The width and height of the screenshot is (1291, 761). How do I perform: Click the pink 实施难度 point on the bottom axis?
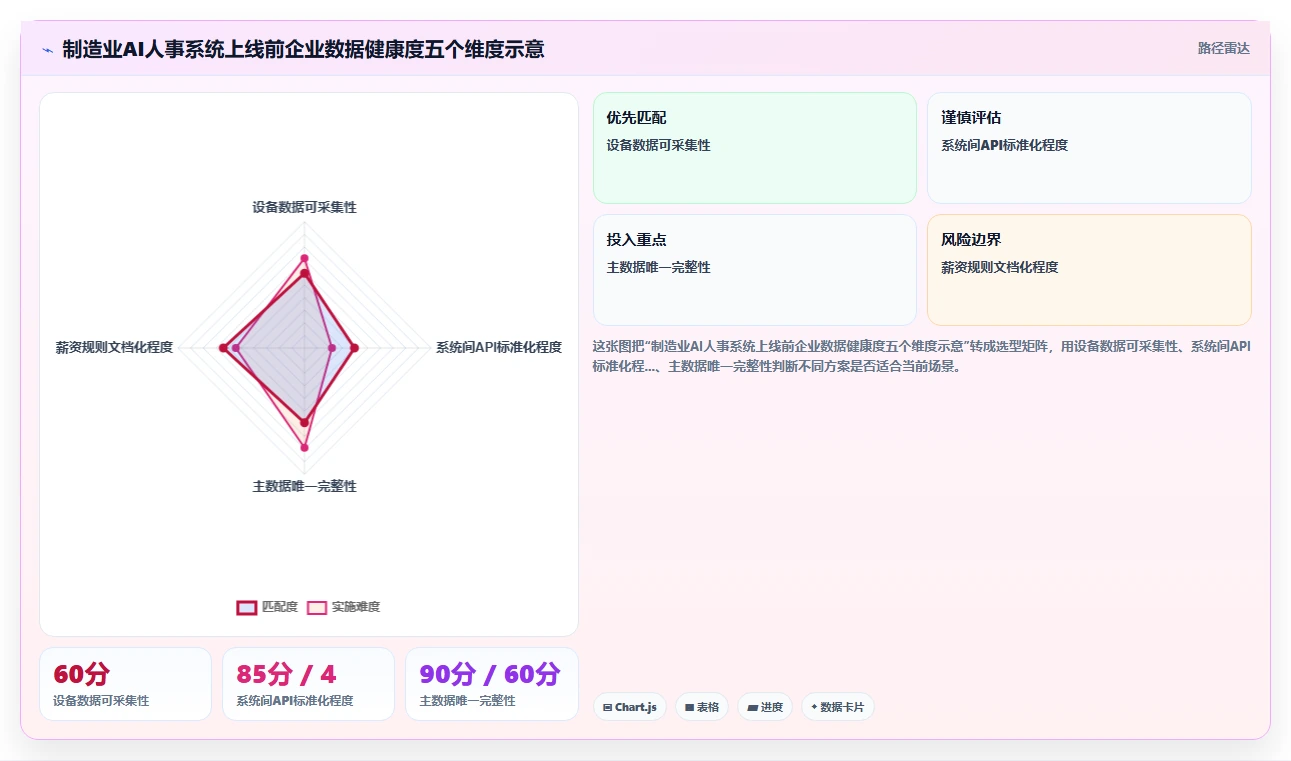coord(305,446)
